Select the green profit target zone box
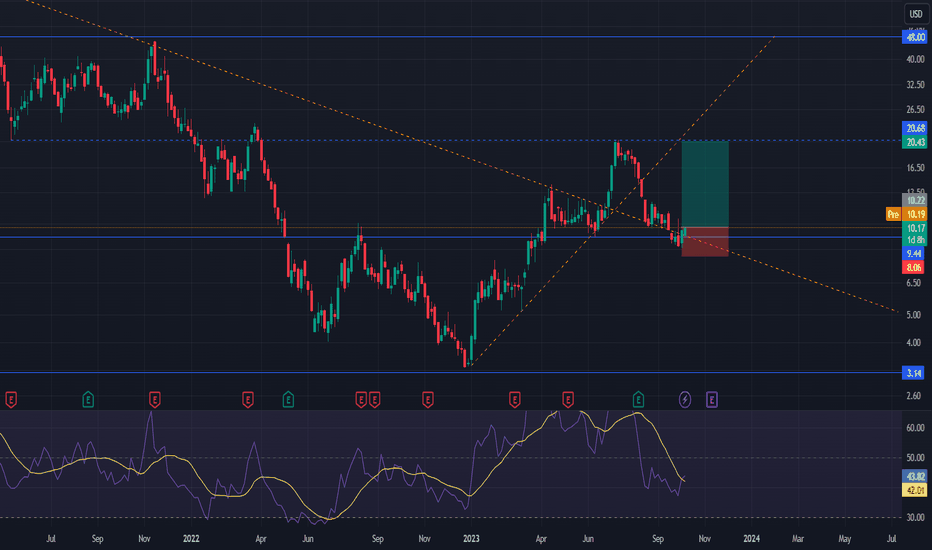 (x=705, y=184)
